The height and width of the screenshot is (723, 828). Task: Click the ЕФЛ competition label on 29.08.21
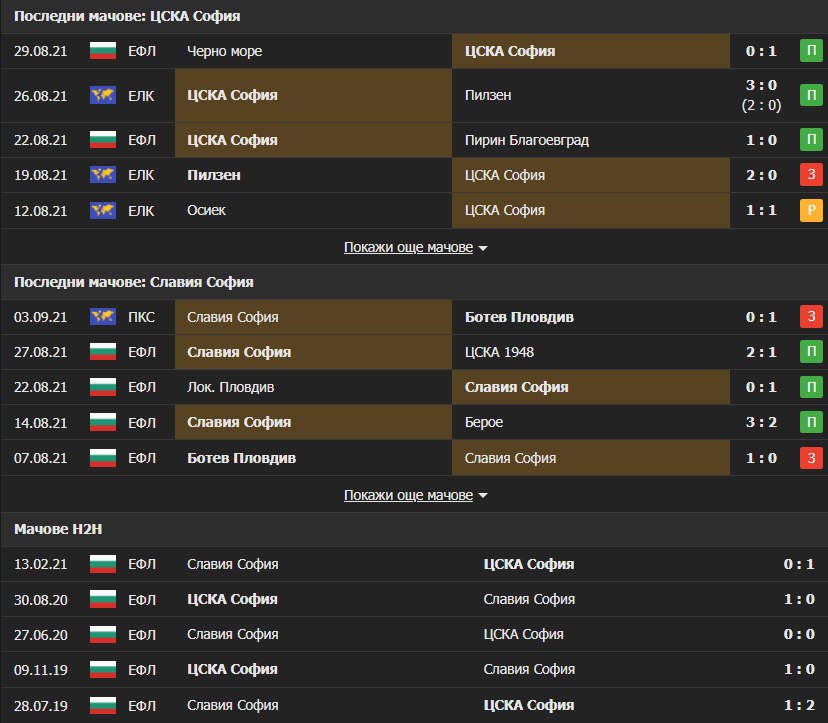click(x=142, y=51)
